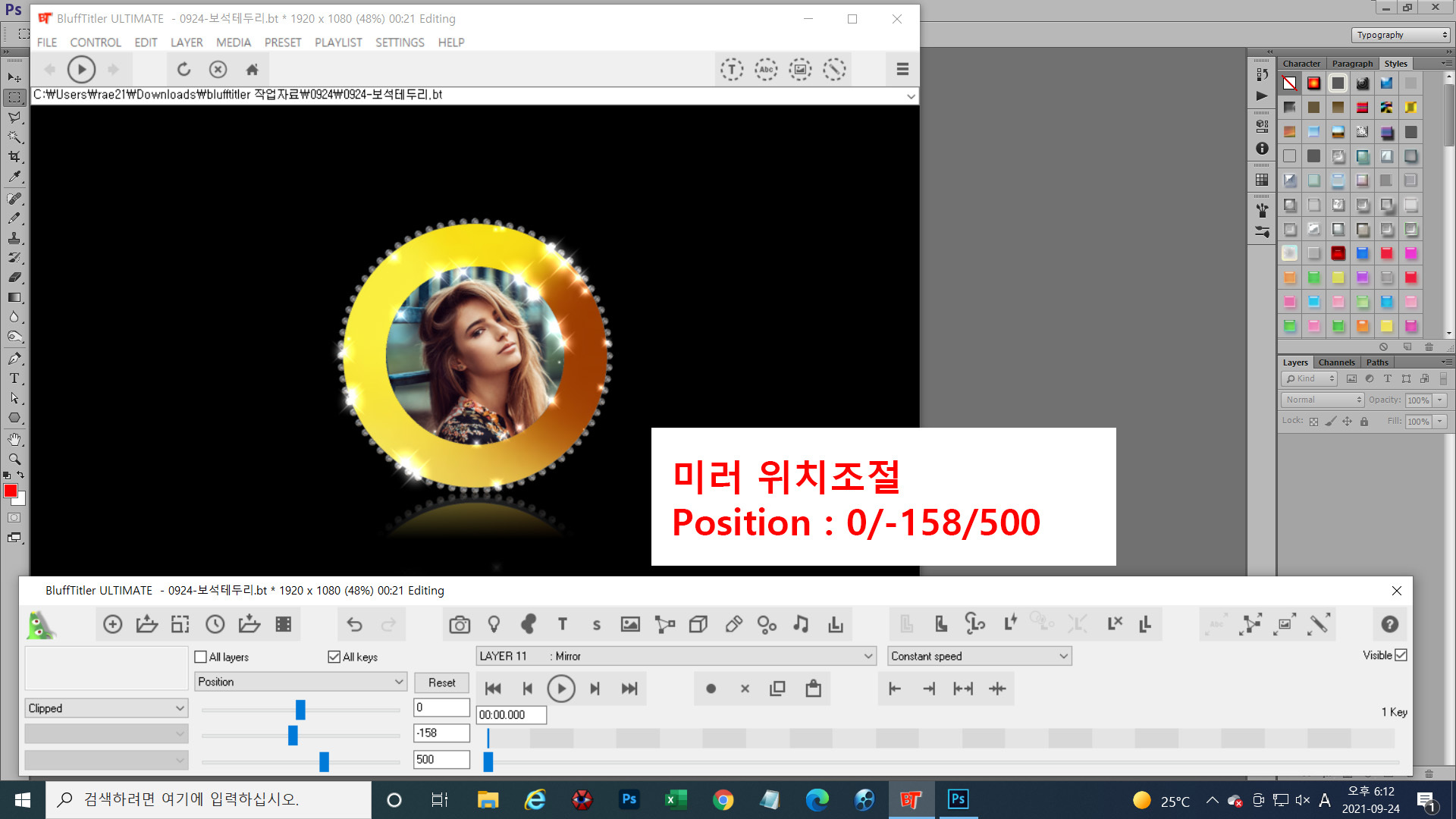Select Photoshop Crop tool
The width and height of the screenshot is (1456, 819).
tap(14, 157)
